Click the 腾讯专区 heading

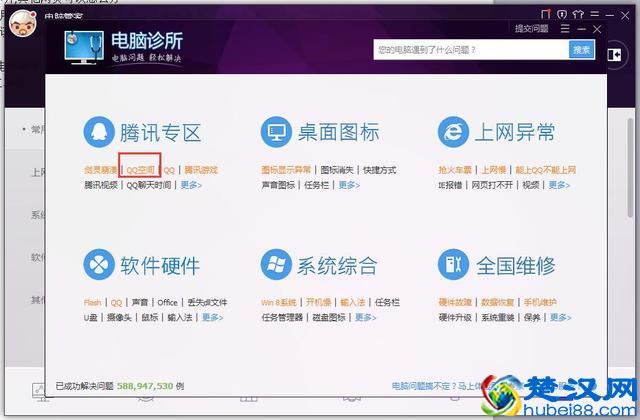pyautogui.click(x=160, y=133)
